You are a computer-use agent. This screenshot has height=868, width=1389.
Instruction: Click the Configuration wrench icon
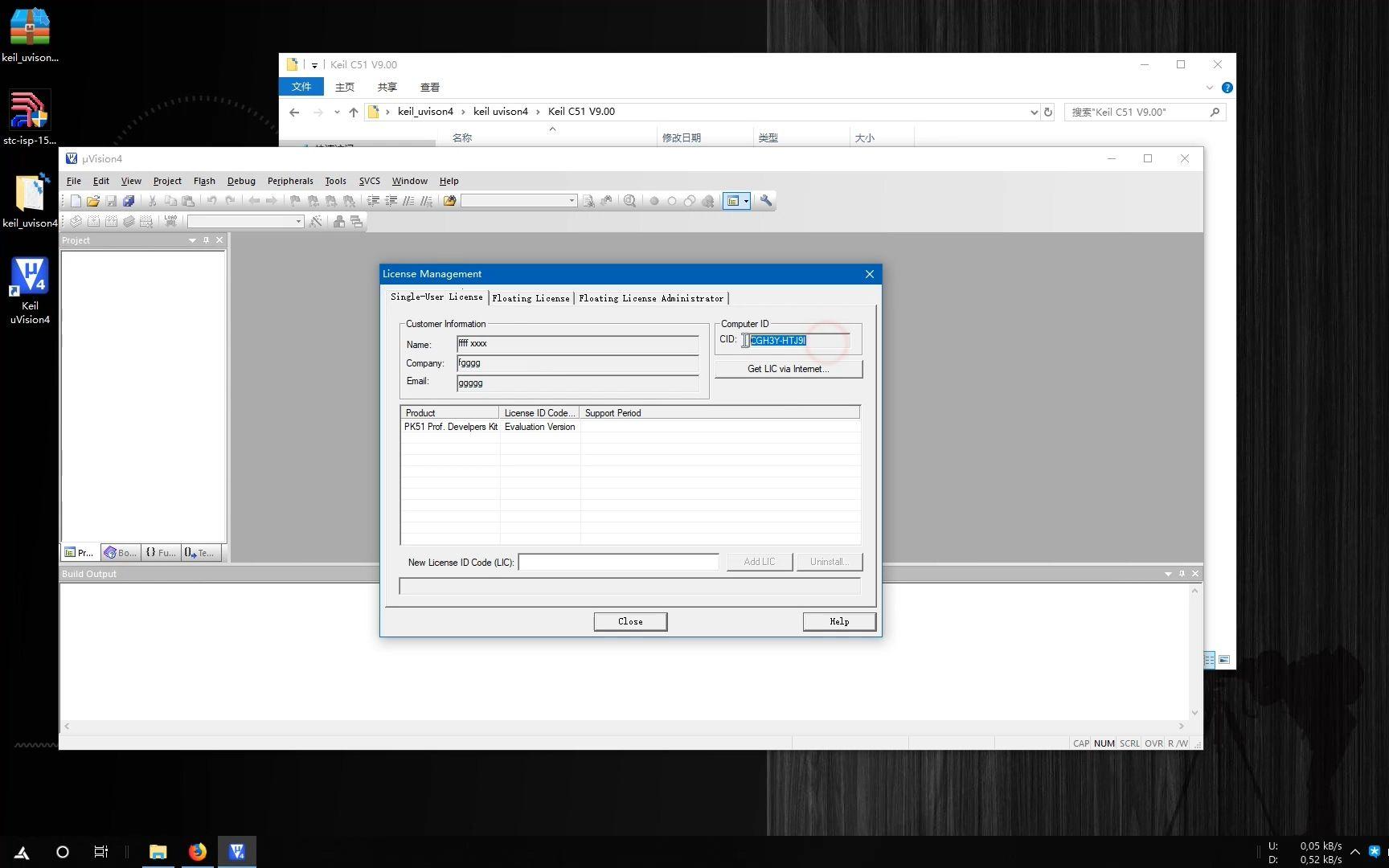[766, 201]
